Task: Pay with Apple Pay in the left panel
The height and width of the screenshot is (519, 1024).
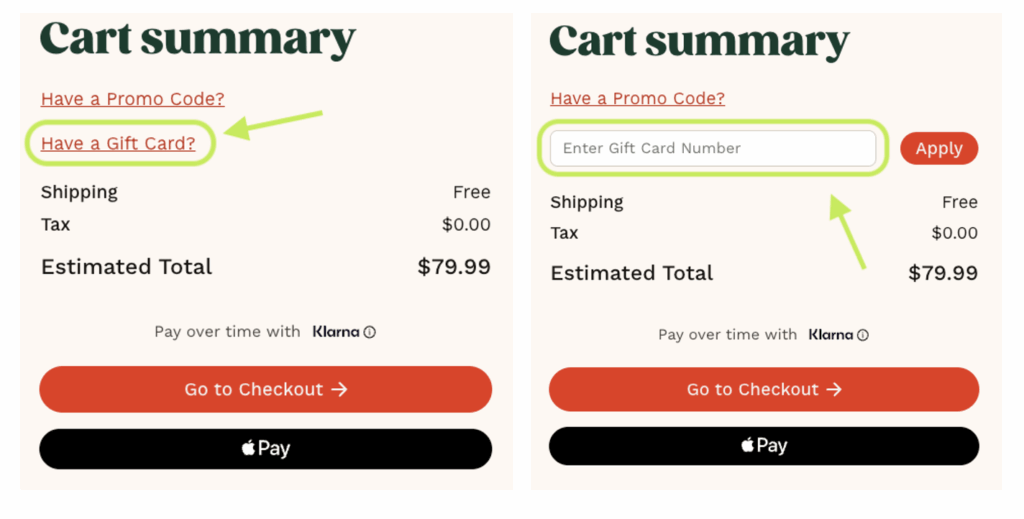Action: [x=265, y=449]
